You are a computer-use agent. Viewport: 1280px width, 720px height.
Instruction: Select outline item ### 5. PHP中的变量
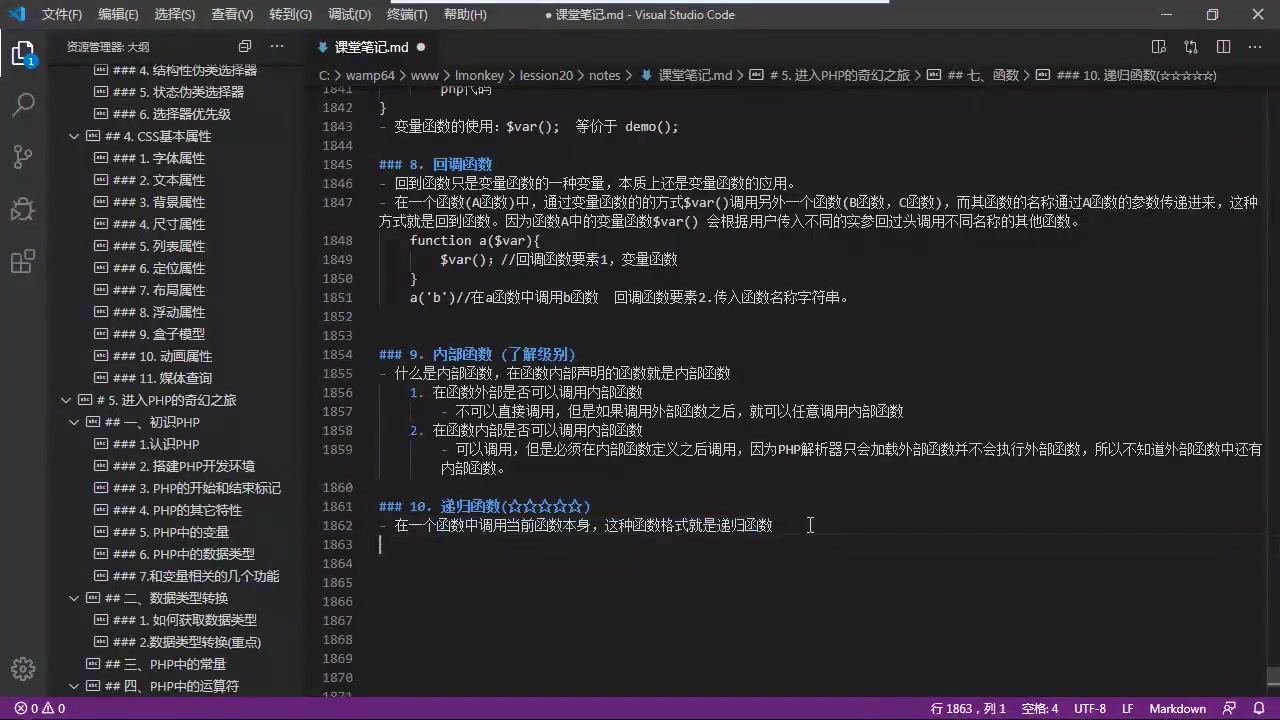point(171,532)
